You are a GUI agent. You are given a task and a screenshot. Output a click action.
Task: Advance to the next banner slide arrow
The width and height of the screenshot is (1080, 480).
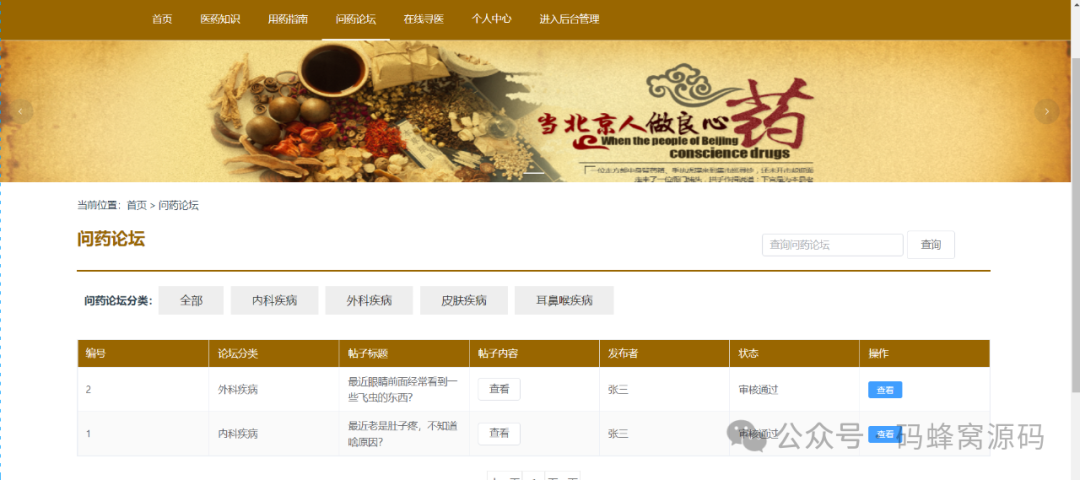pos(1047,111)
